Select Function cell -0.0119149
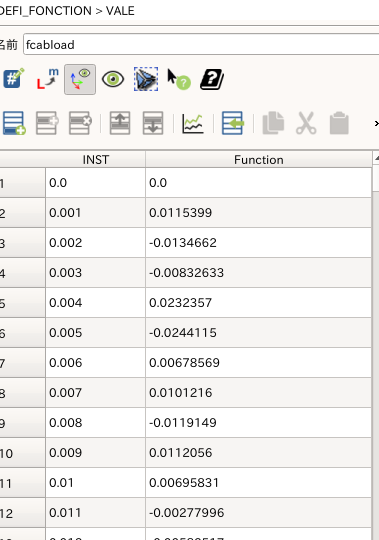Image resolution: width=379 pixels, height=540 pixels. pyautogui.click(x=259, y=423)
